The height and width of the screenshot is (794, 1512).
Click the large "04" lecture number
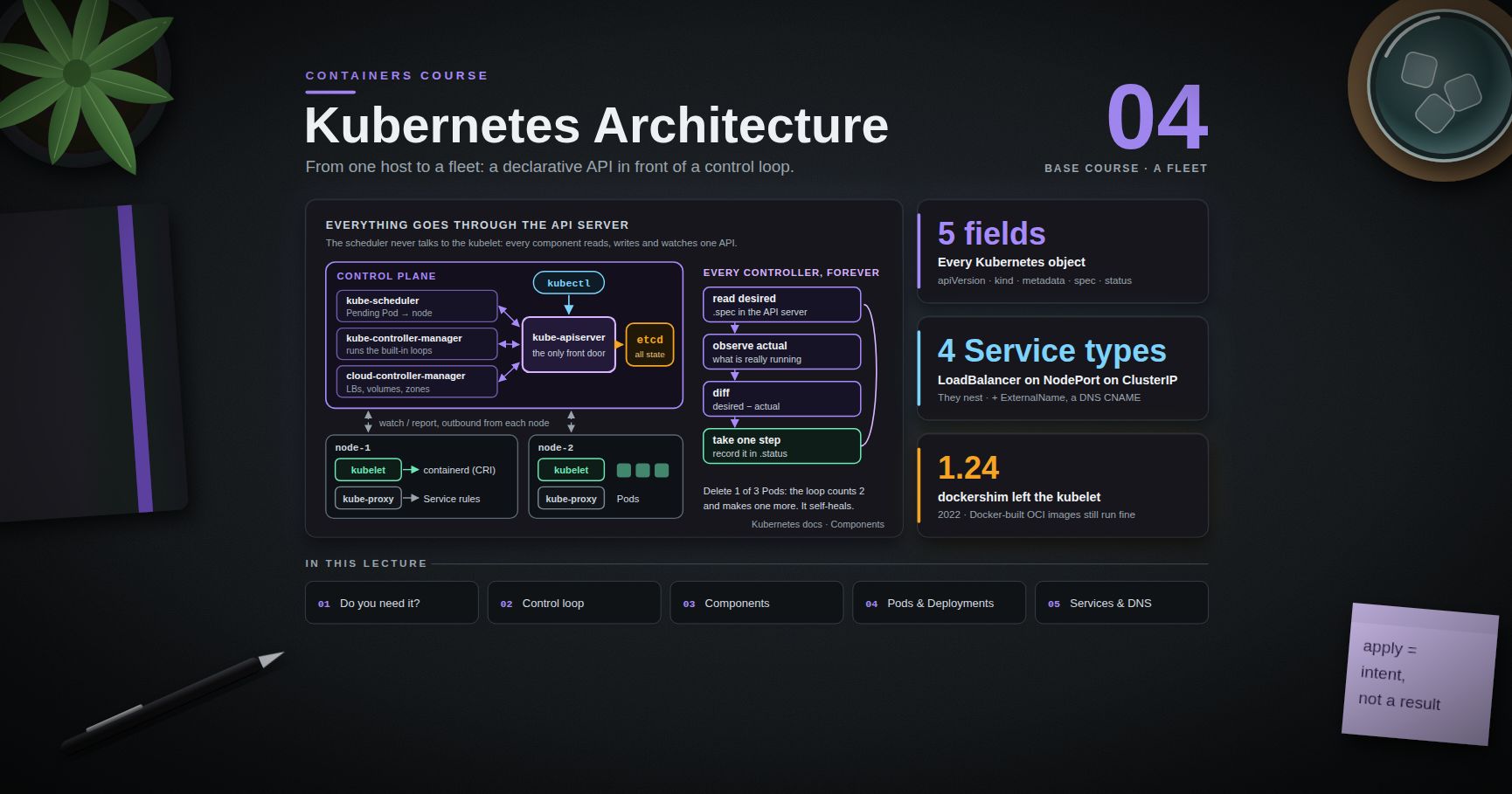[1157, 118]
